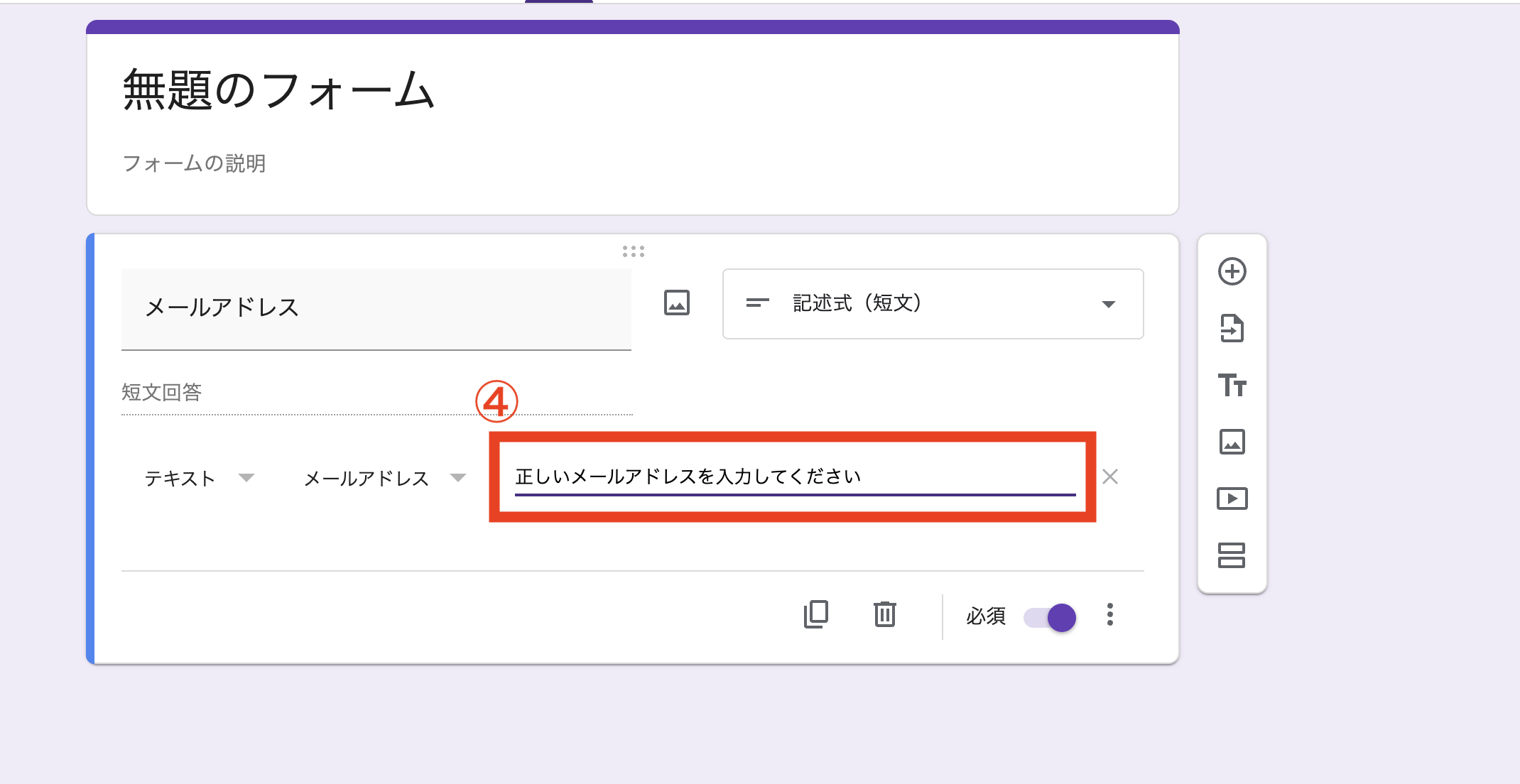
Task: Open the 記述式(短文) question type dropdown
Action: pos(932,304)
